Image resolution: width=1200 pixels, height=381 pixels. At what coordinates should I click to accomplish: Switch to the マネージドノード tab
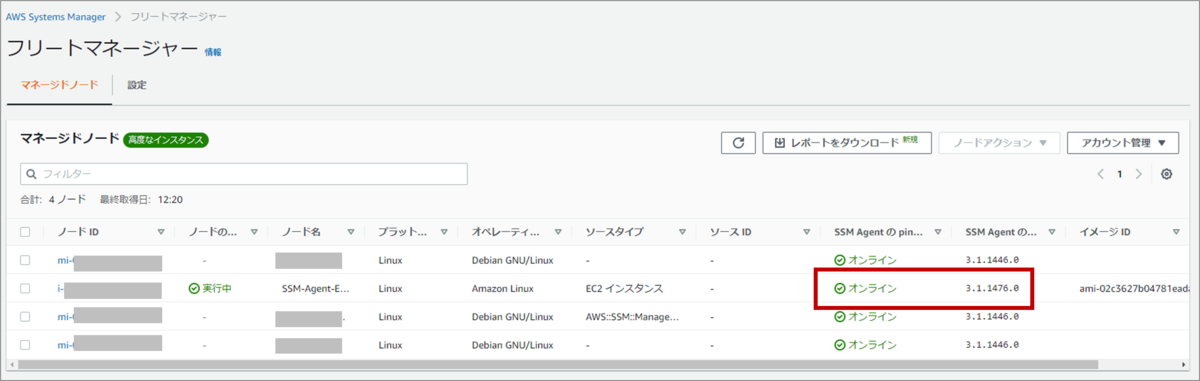pyautogui.click(x=59, y=85)
